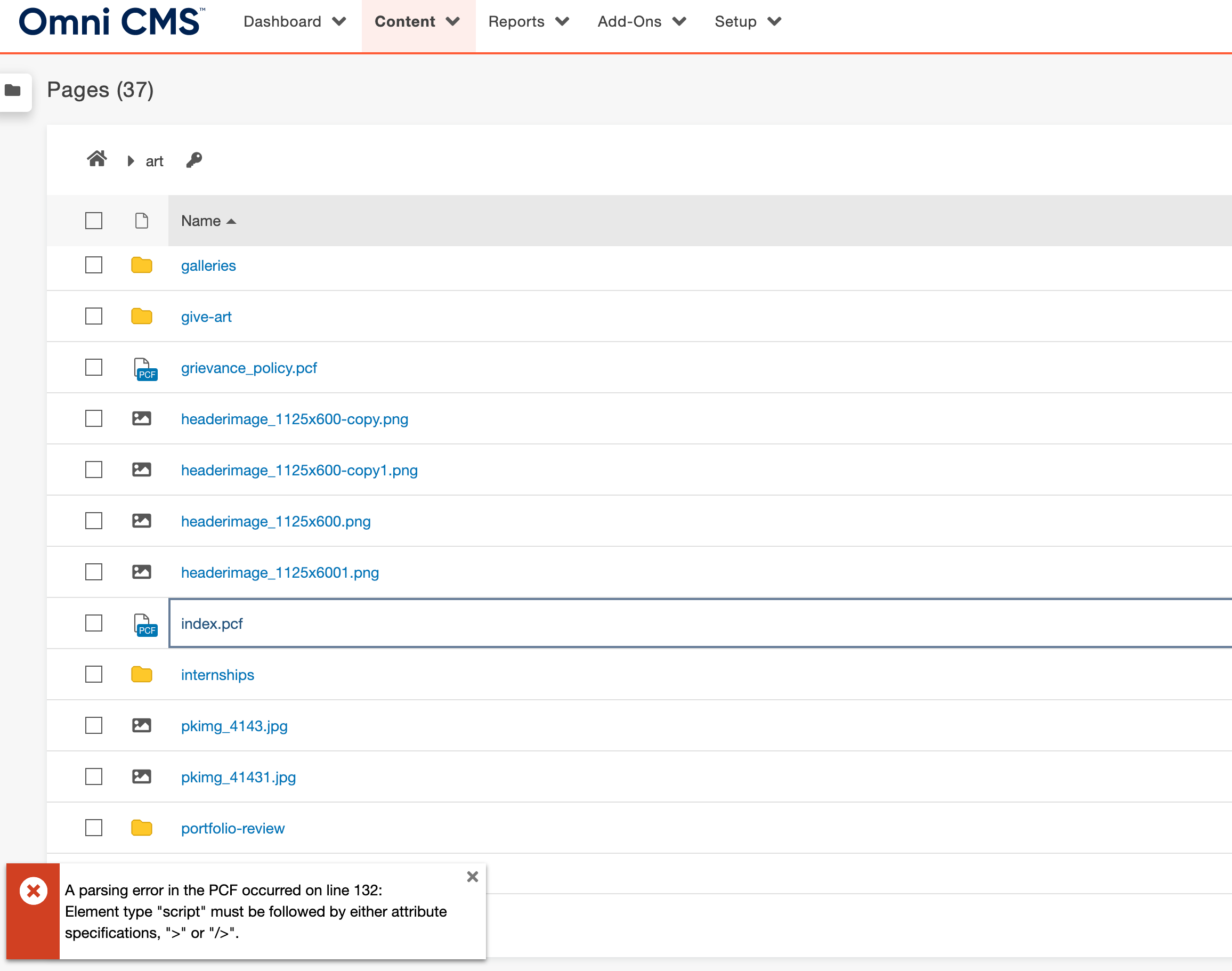Click the image icon for pkimg_4143.jpg
Screen dimensions: 1232x971
(143, 725)
